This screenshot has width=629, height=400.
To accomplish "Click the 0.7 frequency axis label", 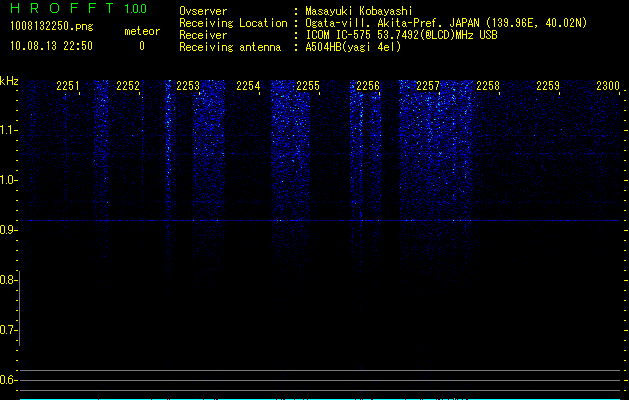I will [x=7, y=330].
